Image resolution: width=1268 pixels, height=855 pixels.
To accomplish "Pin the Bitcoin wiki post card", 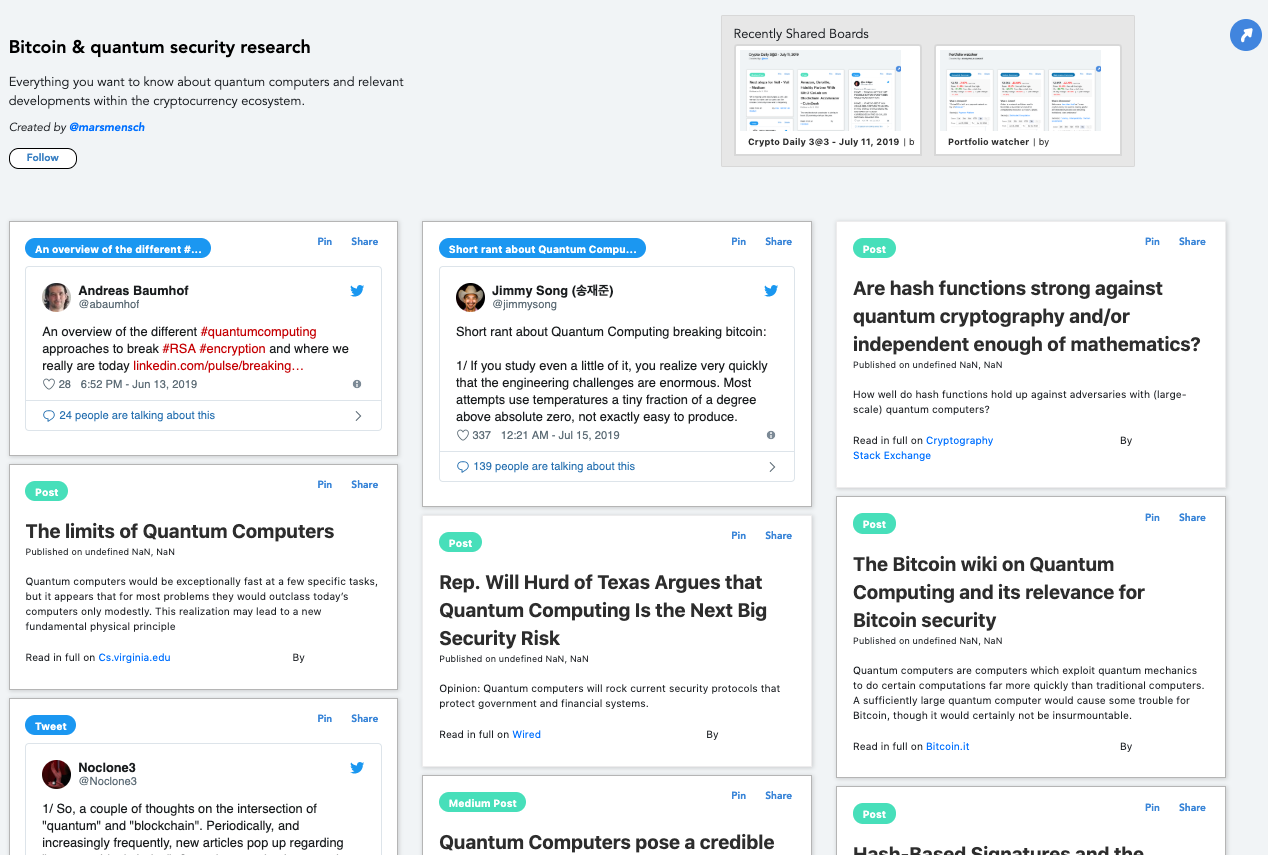I will click(1153, 518).
